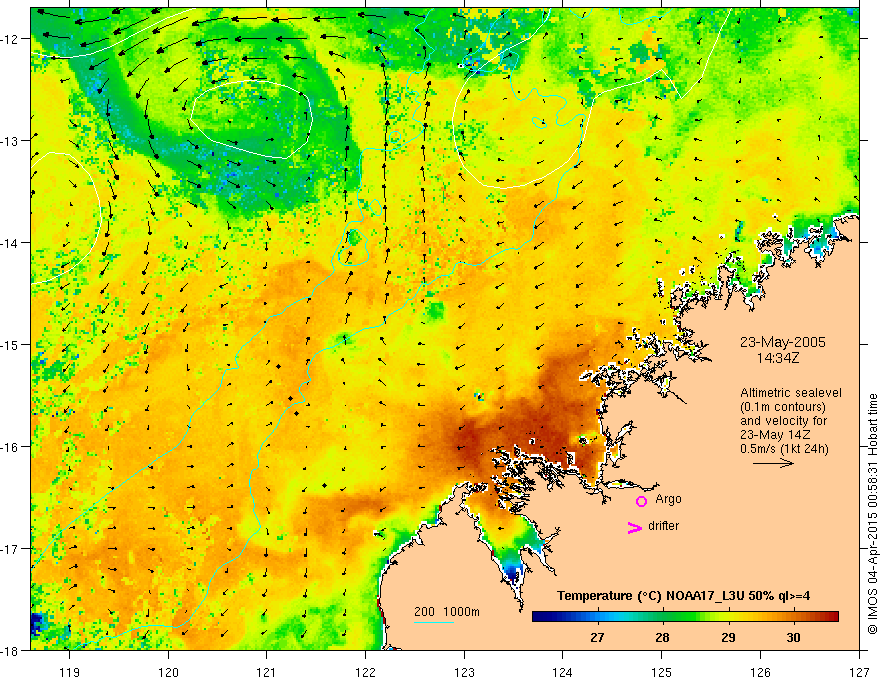This screenshot has width=880, height=680.
Task: Select the 'Argo' legend label
Action: click(x=668, y=499)
